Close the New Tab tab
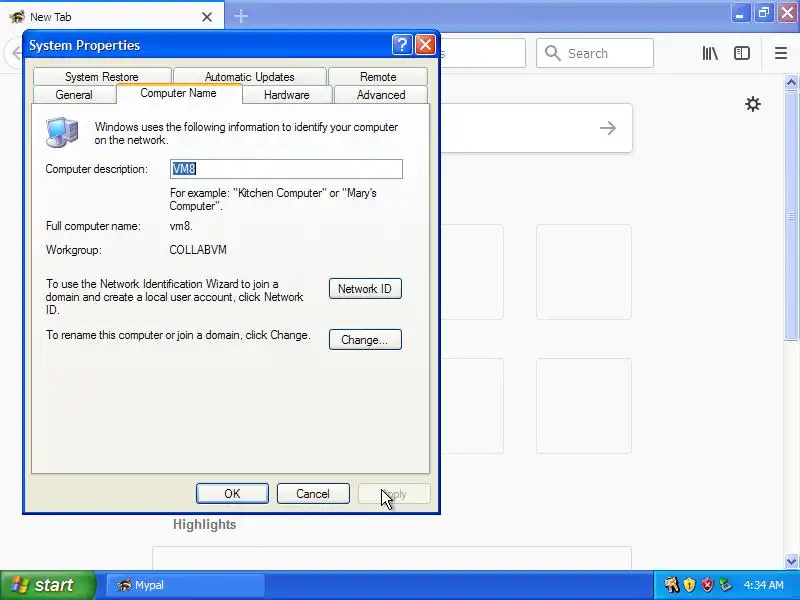The width and height of the screenshot is (800, 600). tap(207, 17)
